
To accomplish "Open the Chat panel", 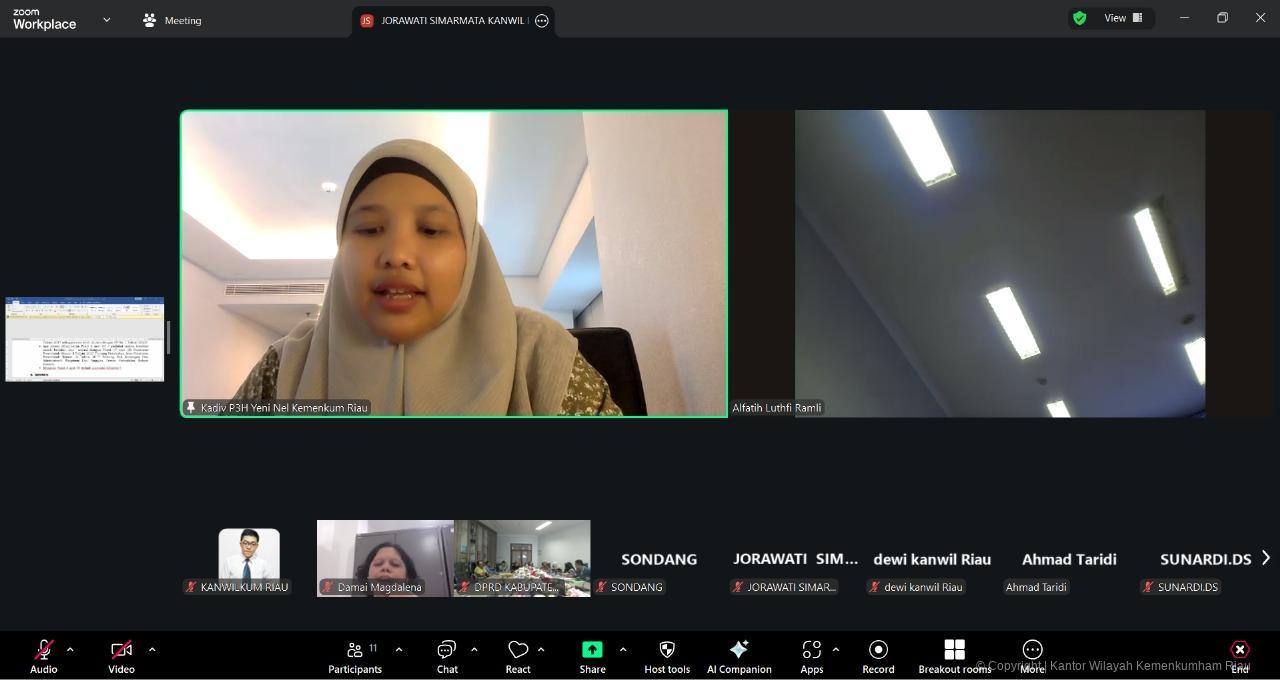I will [447, 655].
